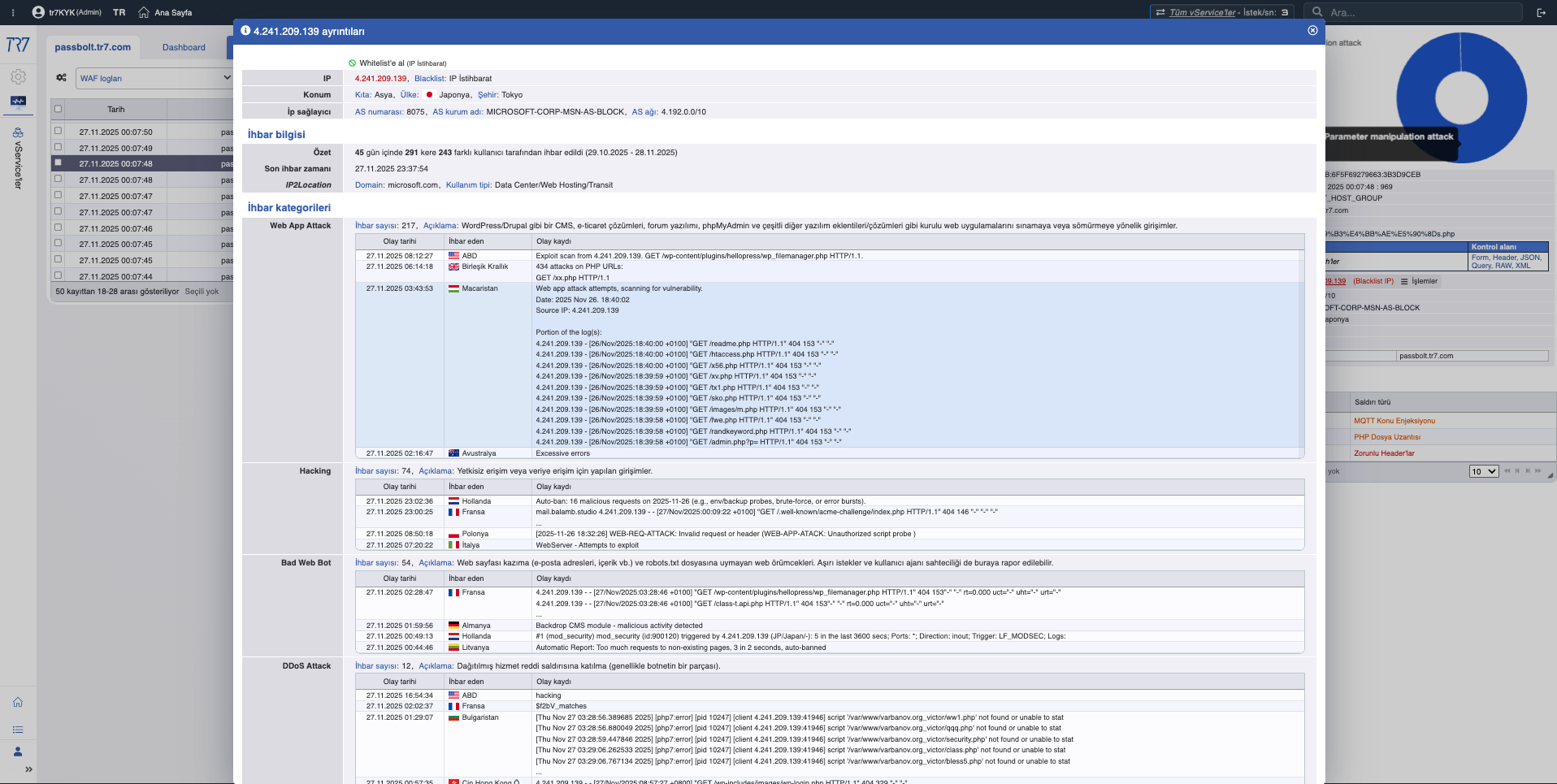Click the PHP Dosya Uzantısı link
The width and height of the screenshot is (1557, 784).
1387,437
